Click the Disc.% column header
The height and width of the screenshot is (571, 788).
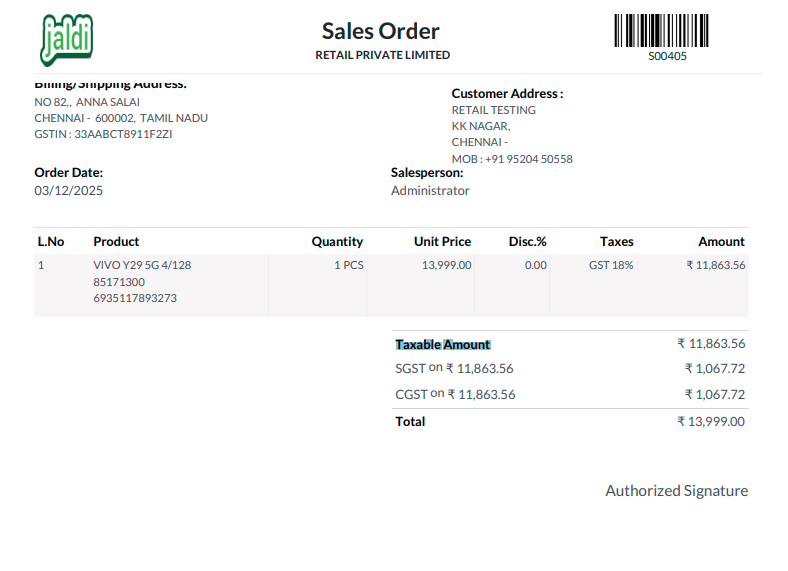(527, 242)
